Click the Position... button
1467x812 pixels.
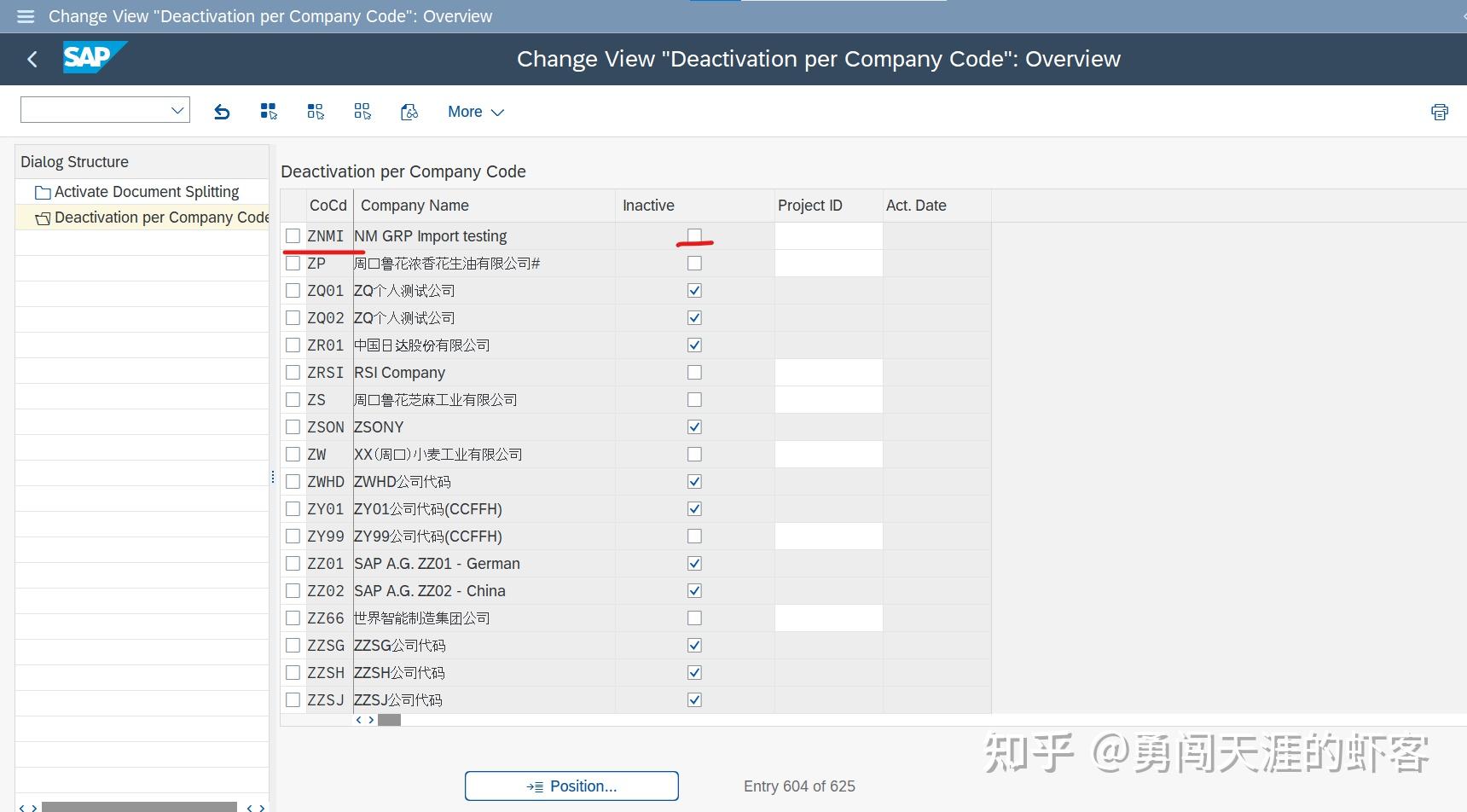tap(571, 786)
